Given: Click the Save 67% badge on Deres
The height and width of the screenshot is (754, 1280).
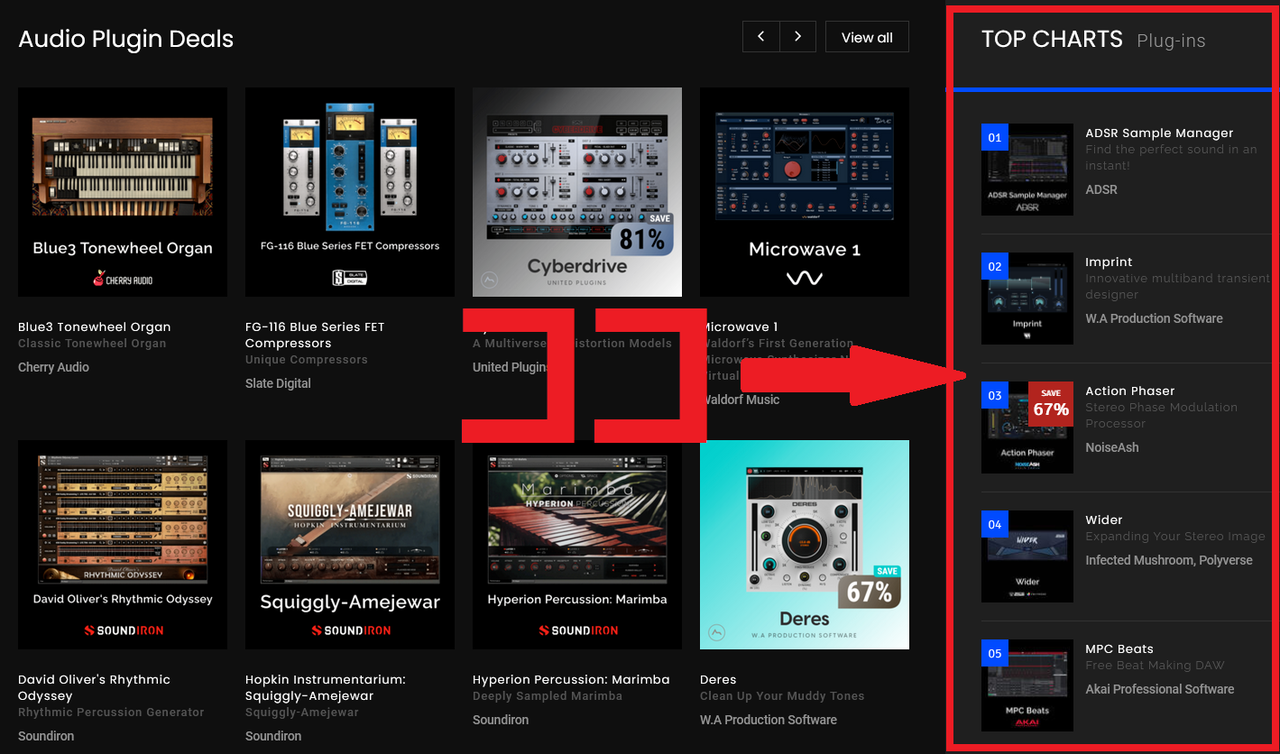Looking at the screenshot, I should click(x=870, y=587).
